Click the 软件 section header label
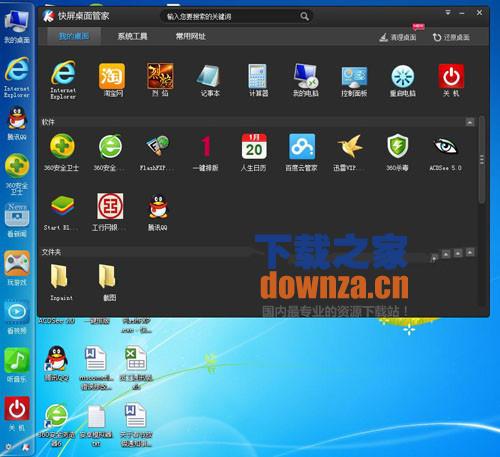 [x=48, y=122]
